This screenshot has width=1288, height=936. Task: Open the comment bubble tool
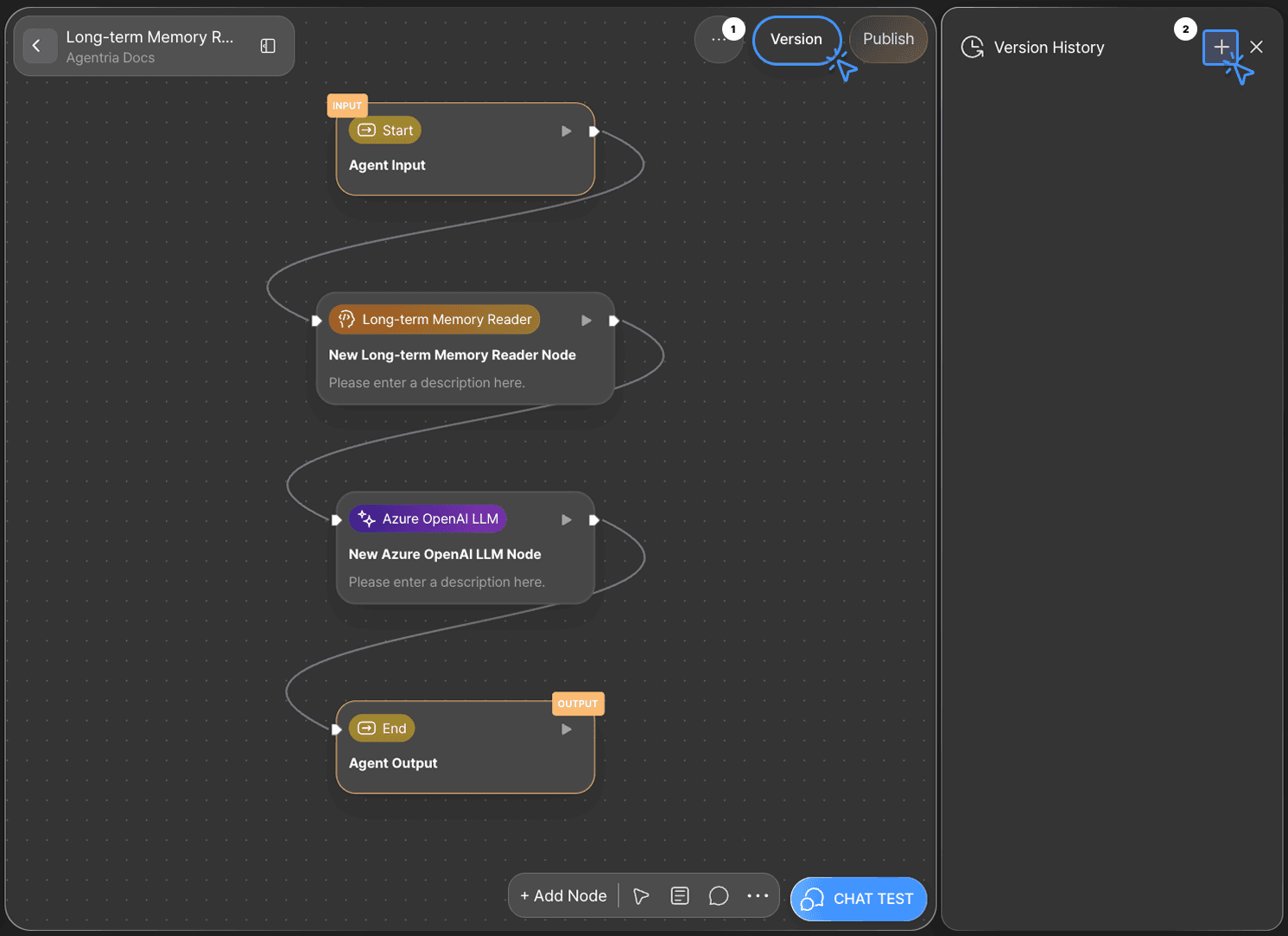719,896
